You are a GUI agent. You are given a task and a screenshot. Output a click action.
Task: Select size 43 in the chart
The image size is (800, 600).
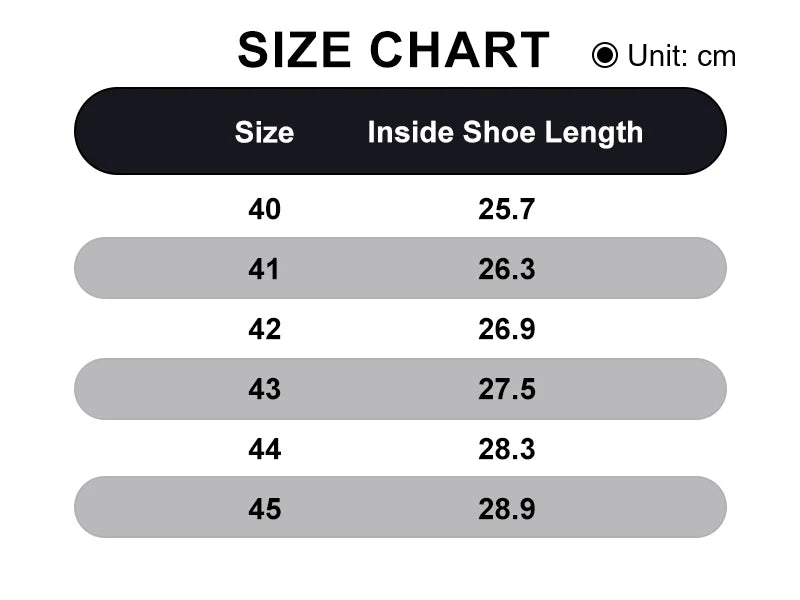[x=264, y=389]
